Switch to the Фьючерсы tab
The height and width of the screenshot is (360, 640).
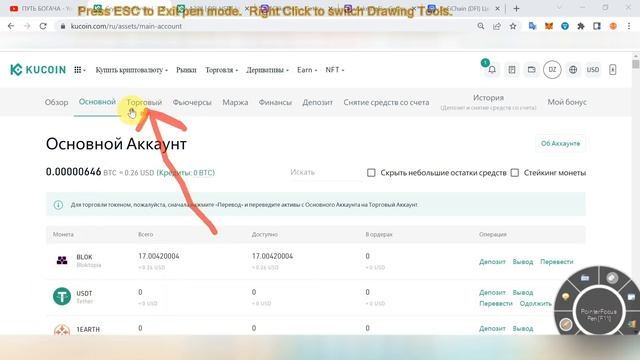192,102
